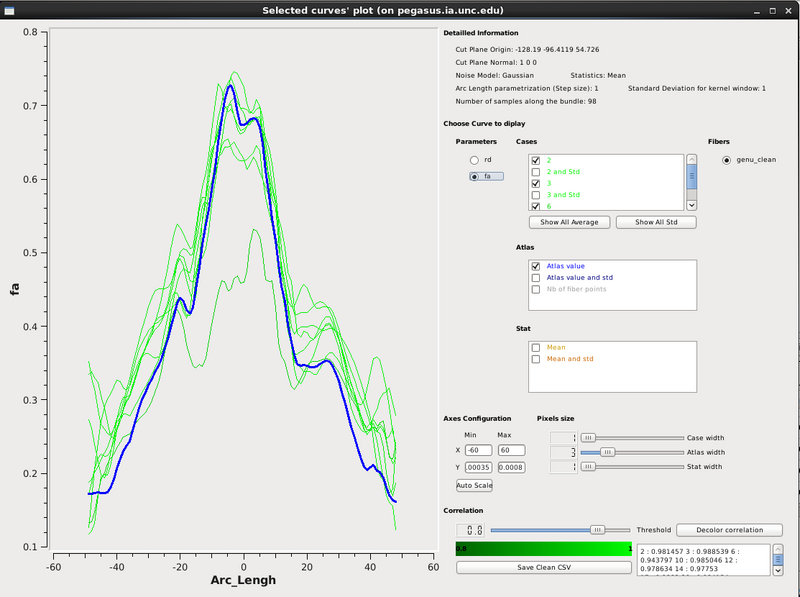
Task: Click Auto Scale for axes
Action: 474,485
